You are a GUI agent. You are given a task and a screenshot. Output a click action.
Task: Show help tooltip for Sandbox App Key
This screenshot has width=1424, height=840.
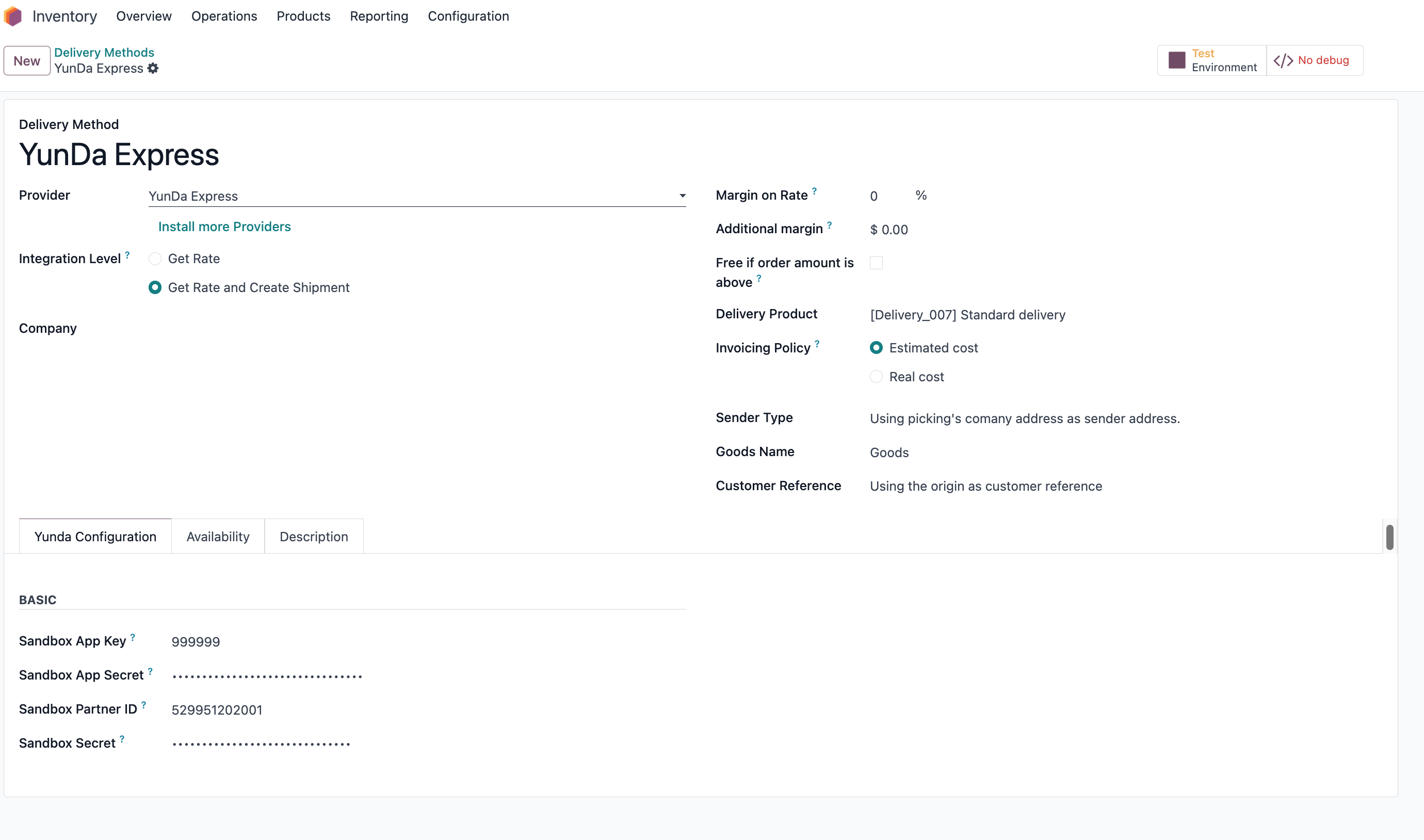tap(133, 637)
